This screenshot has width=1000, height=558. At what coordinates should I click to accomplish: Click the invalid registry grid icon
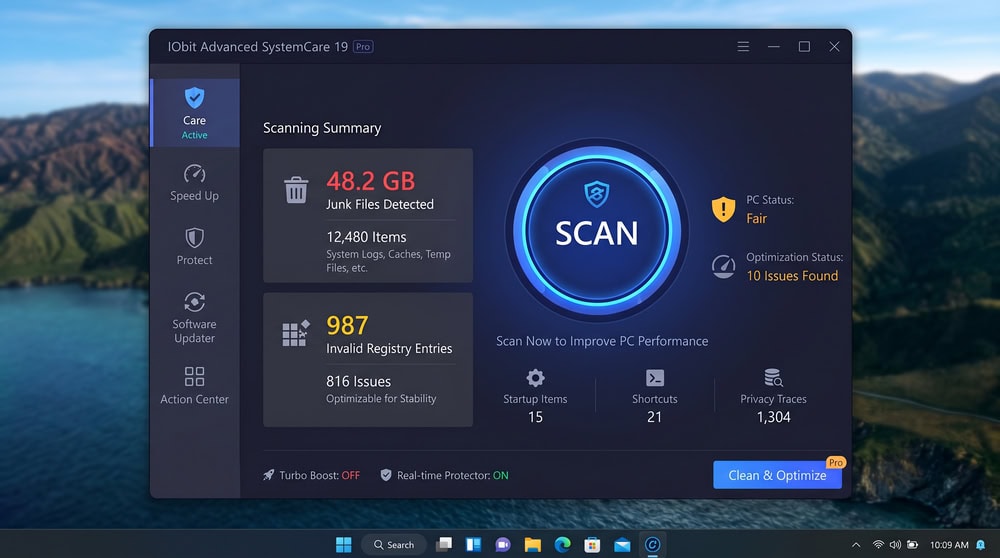tap(296, 333)
